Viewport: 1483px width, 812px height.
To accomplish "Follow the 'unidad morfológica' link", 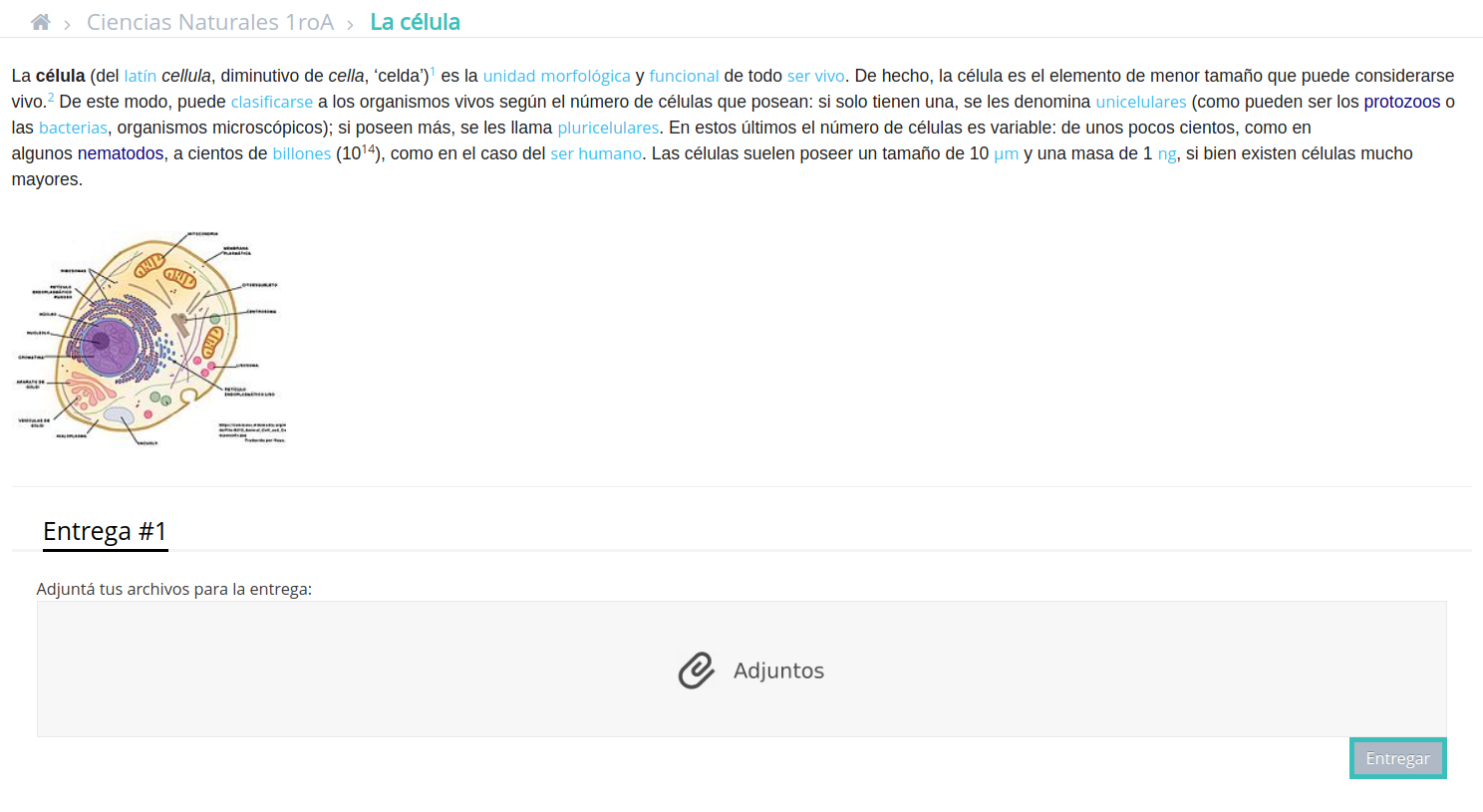I will coord(556,76).
